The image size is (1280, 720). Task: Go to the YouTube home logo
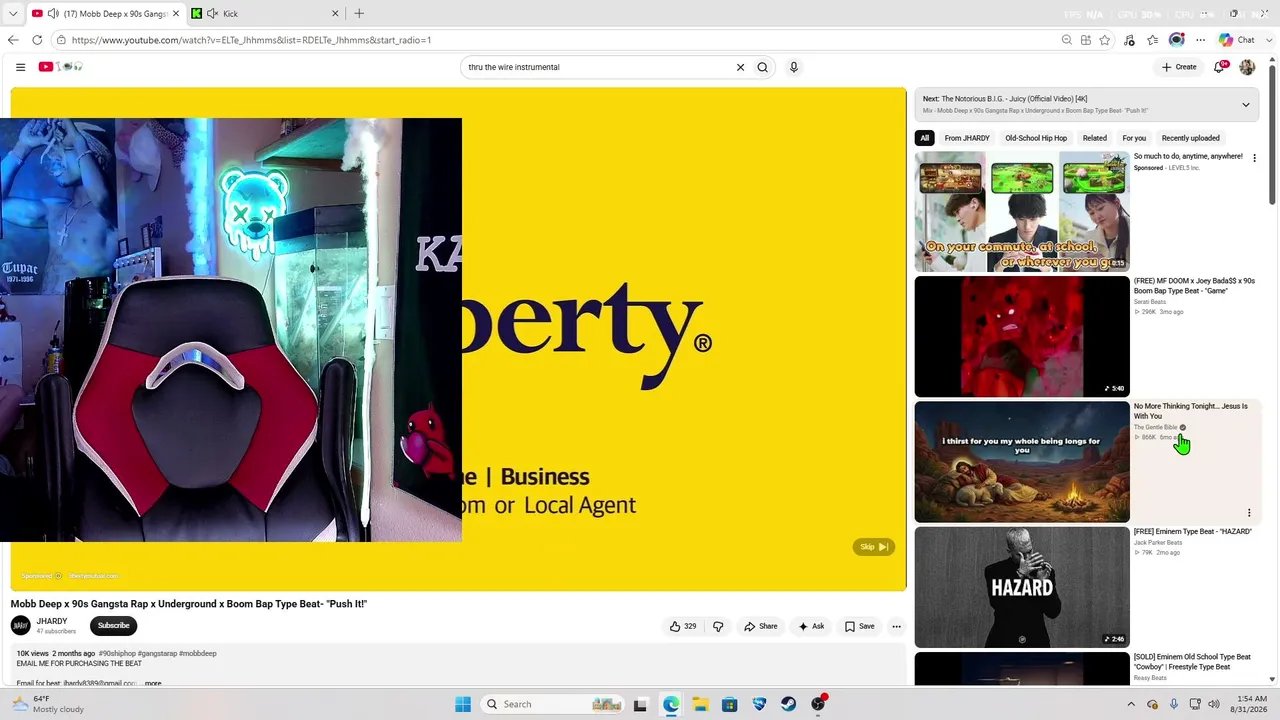(60, 67)
